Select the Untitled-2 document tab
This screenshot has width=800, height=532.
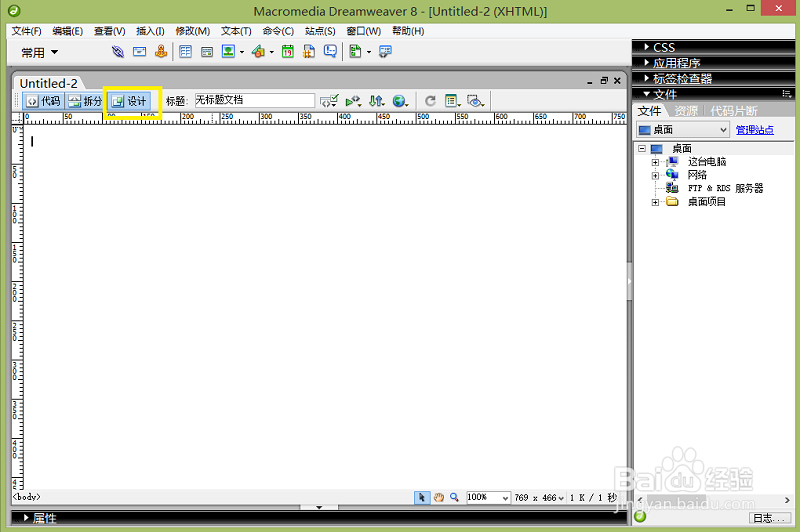coord(48,83)
